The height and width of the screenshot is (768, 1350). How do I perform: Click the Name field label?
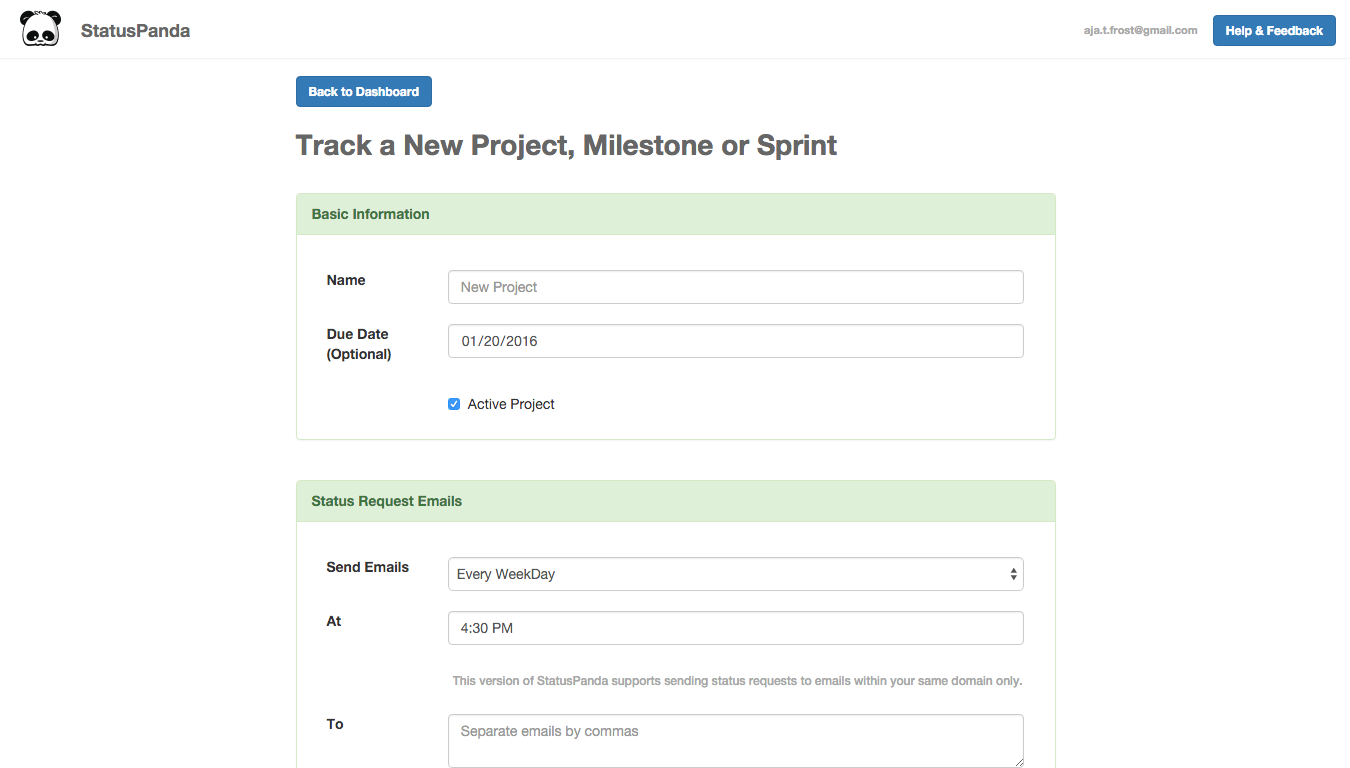point(346,280)
